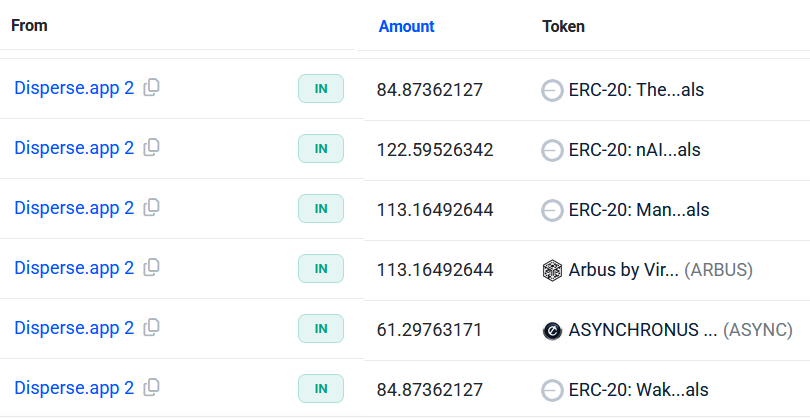Copy Disperse.app 2 address in ERC-20: Man...als row
Viewport: 810px width, 419px height.
pos(151,207)
